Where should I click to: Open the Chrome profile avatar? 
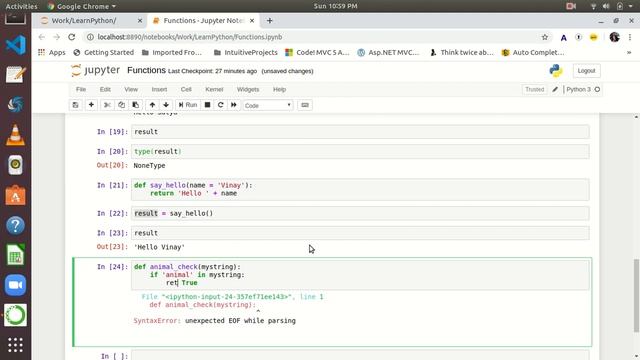pos(614,37)
